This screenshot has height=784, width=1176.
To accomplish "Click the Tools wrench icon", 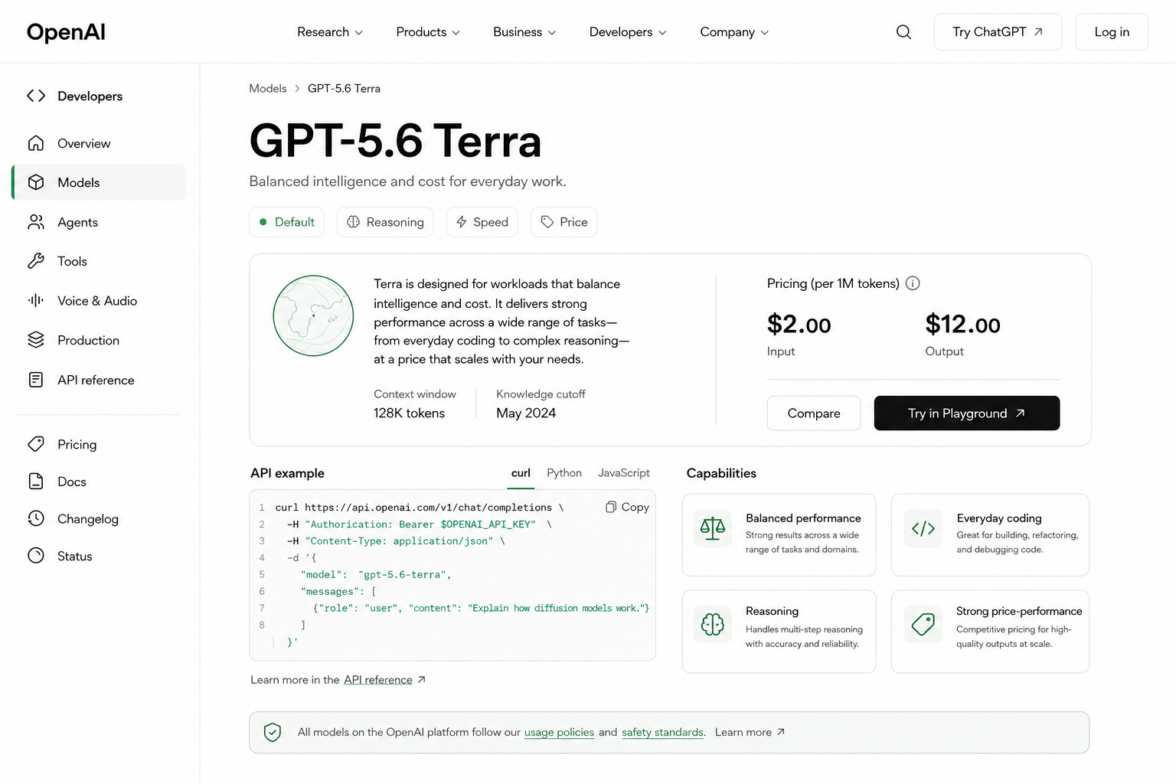I will pos(36,261).
